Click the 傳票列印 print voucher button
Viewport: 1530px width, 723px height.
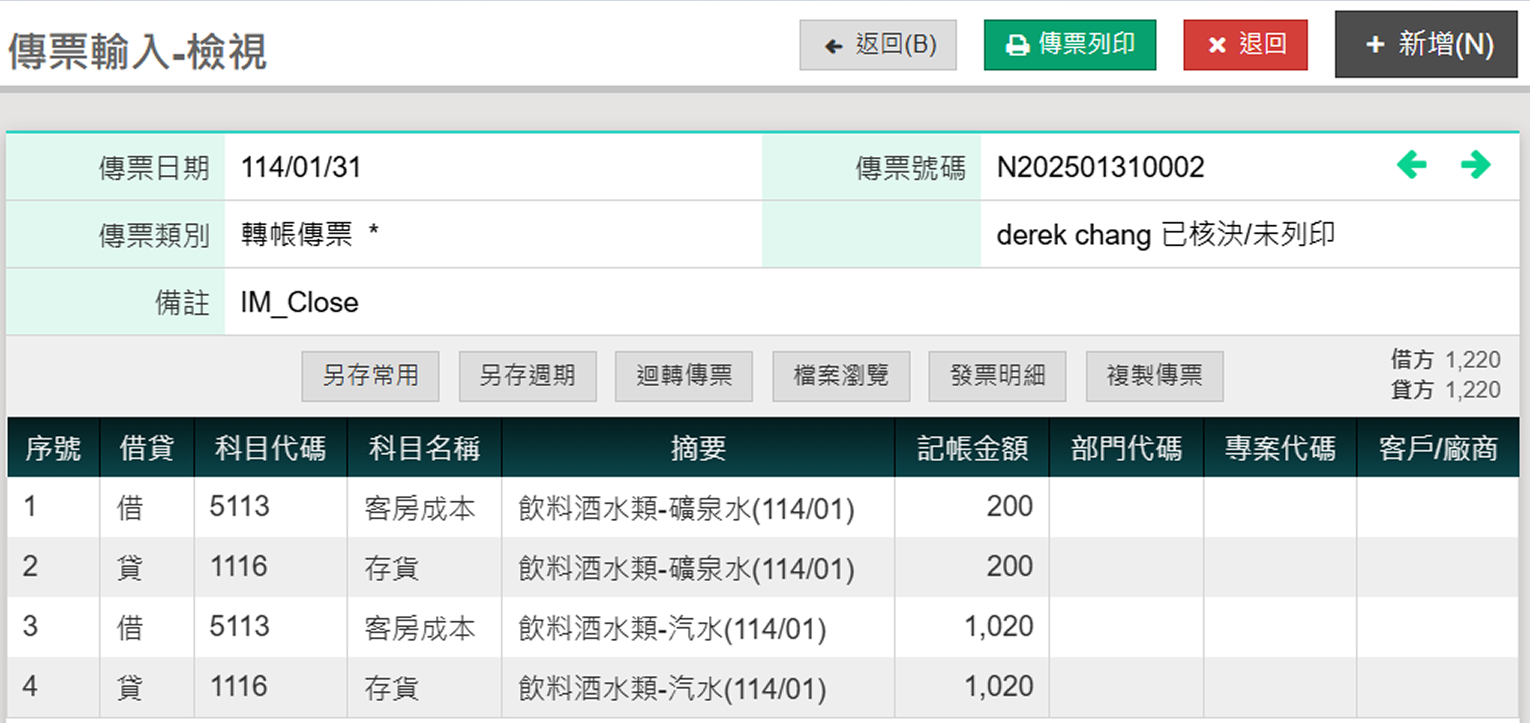point(1069,45)
